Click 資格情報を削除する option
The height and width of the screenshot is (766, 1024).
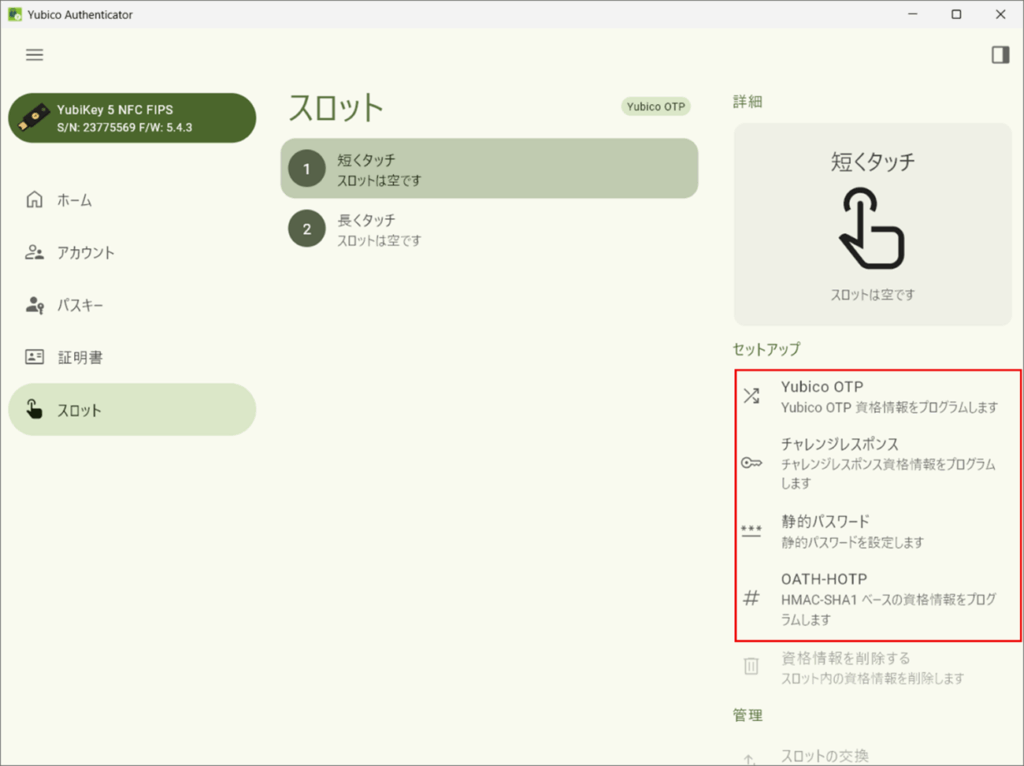pos(877,667)
